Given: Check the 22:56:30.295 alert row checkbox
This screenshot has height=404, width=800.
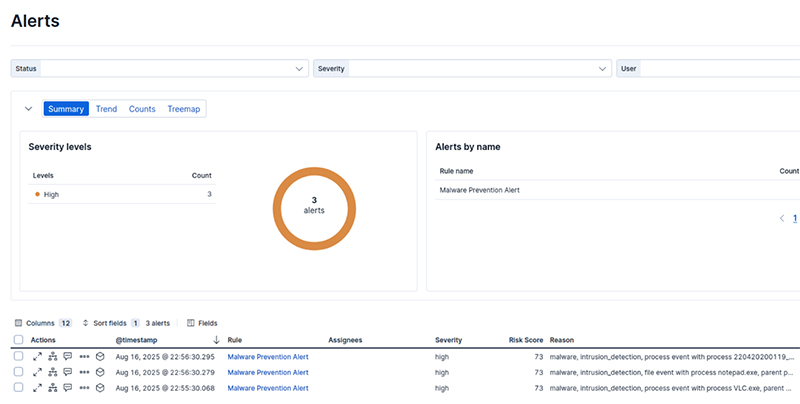Looking at the screenshot, I should [18, 356].
